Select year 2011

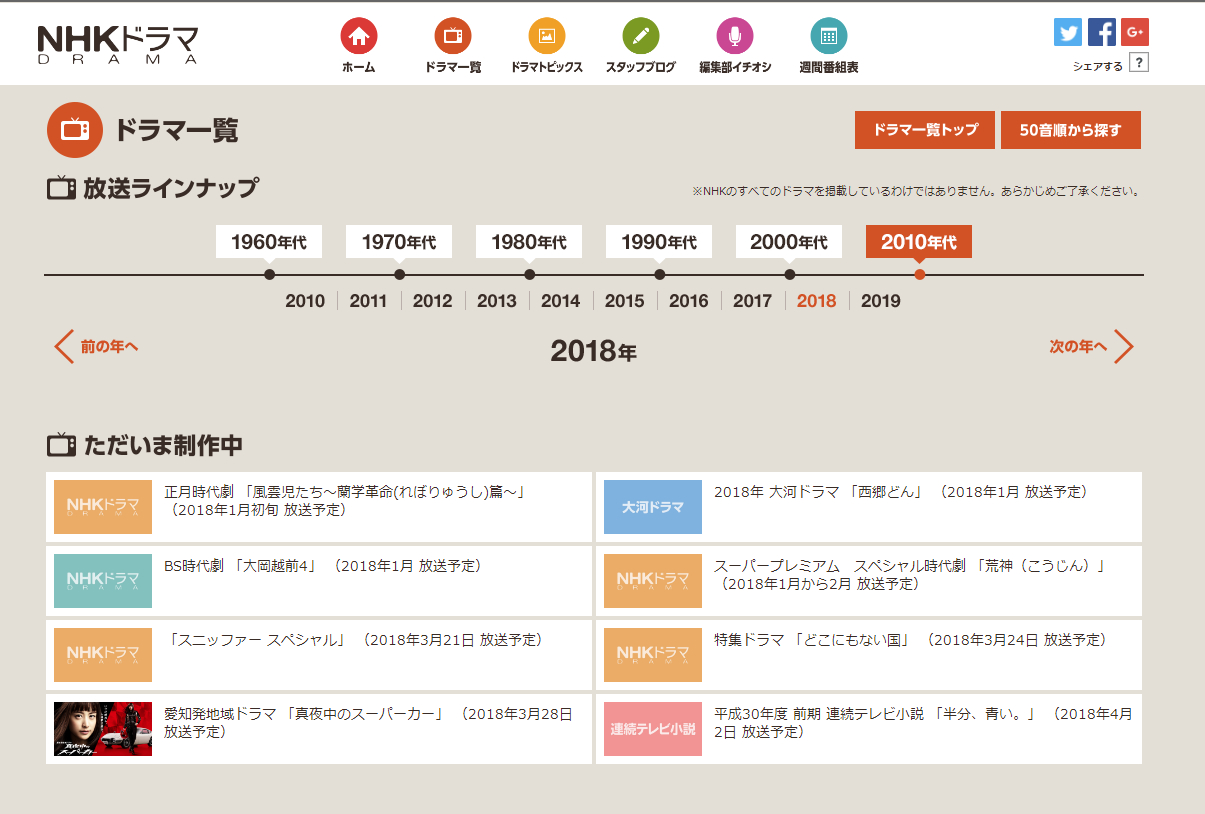(368, 301)
